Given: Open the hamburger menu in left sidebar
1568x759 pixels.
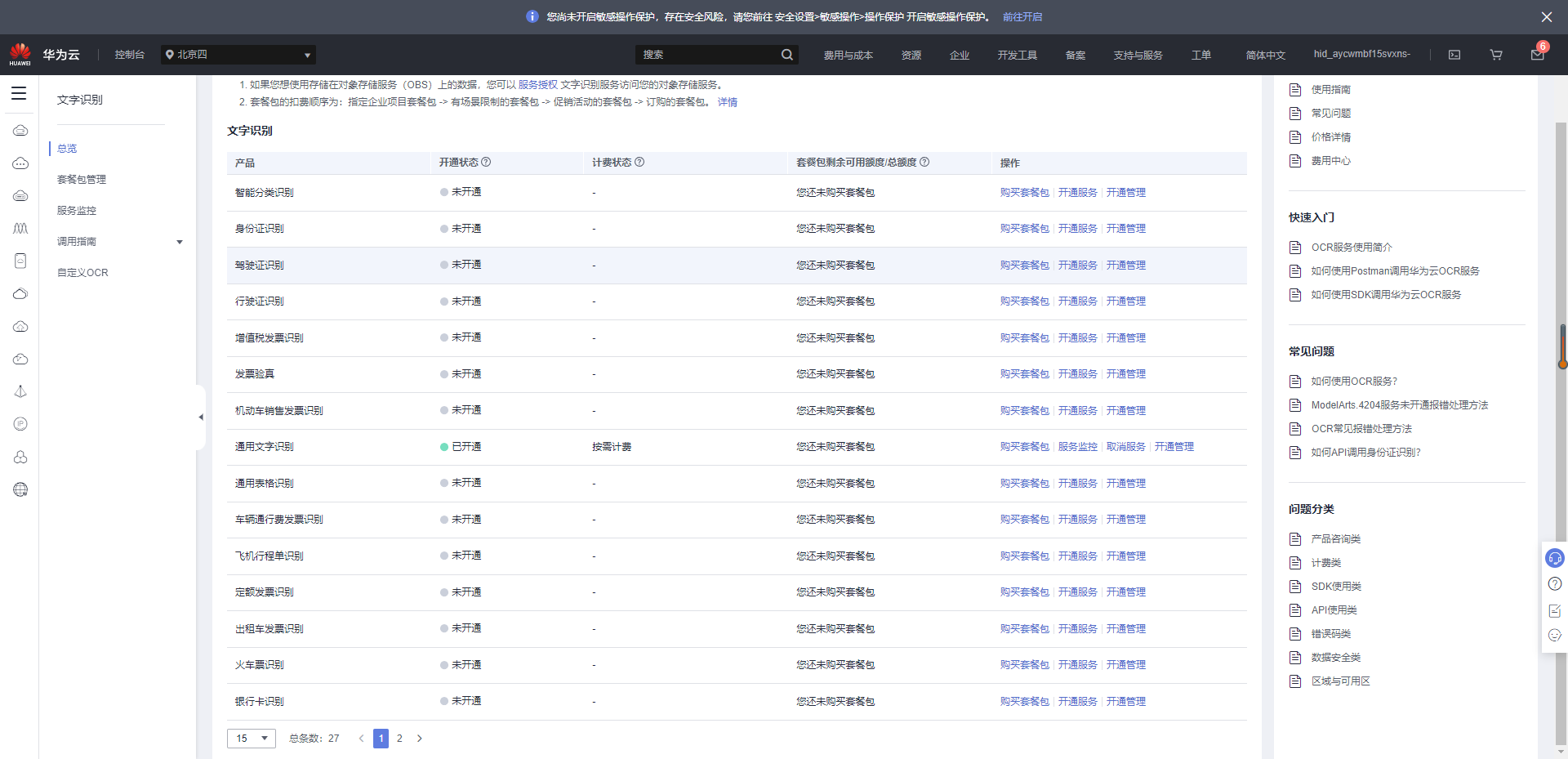Looking at the screenshot, I should pos(19,93).
